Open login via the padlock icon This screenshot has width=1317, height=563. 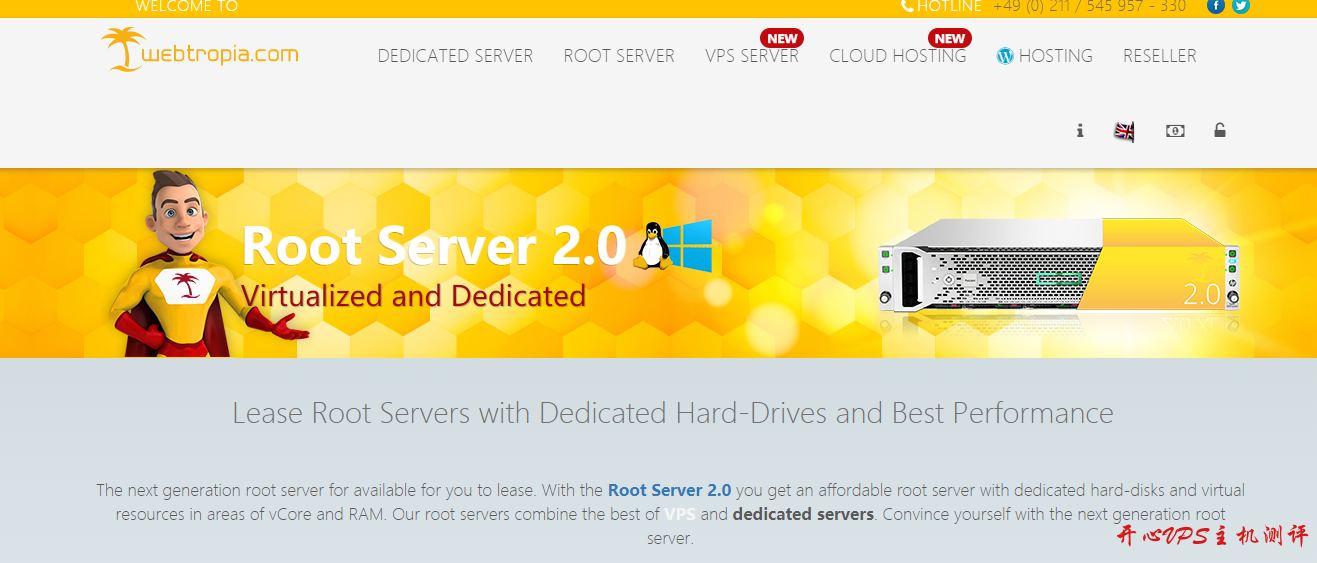[x=1220, y=130]
